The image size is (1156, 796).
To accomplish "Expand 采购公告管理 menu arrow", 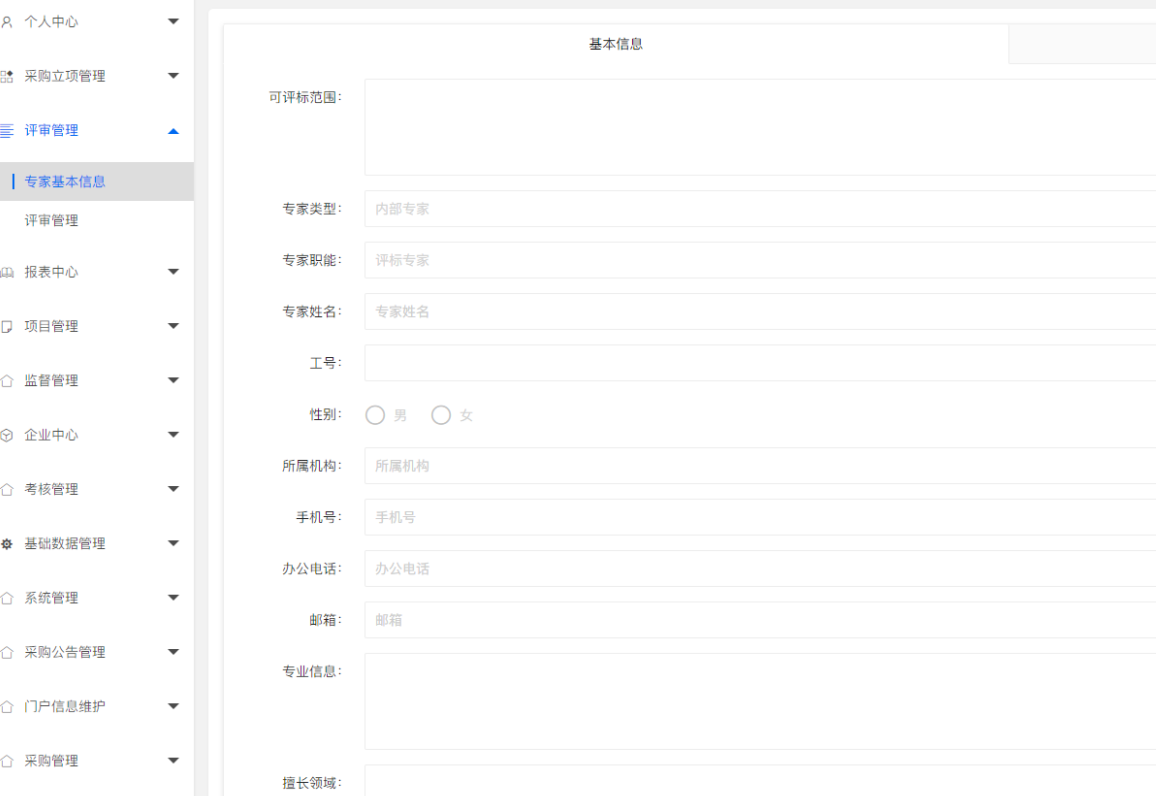I will [173, 652].
